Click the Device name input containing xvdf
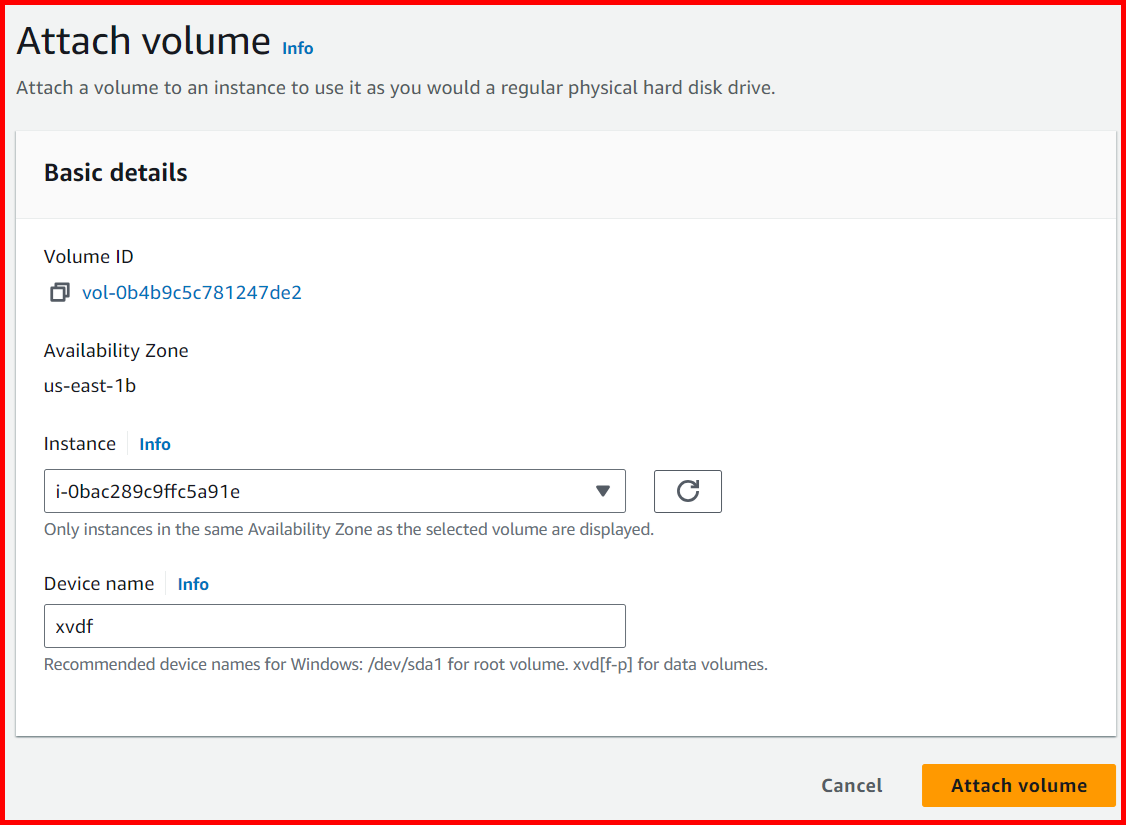This screenshot has width=1126, height=825. point(335,626)
